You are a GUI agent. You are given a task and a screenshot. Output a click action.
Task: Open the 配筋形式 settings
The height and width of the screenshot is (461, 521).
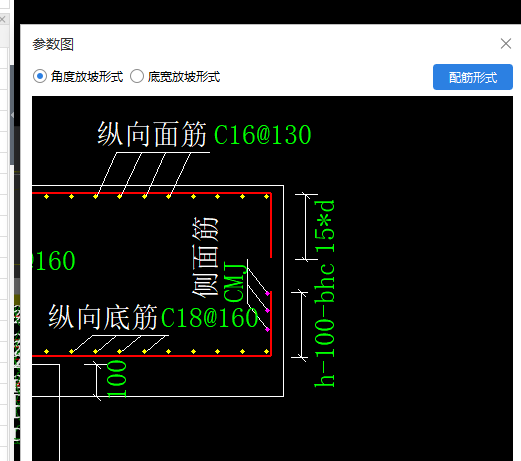click(473, 77)
